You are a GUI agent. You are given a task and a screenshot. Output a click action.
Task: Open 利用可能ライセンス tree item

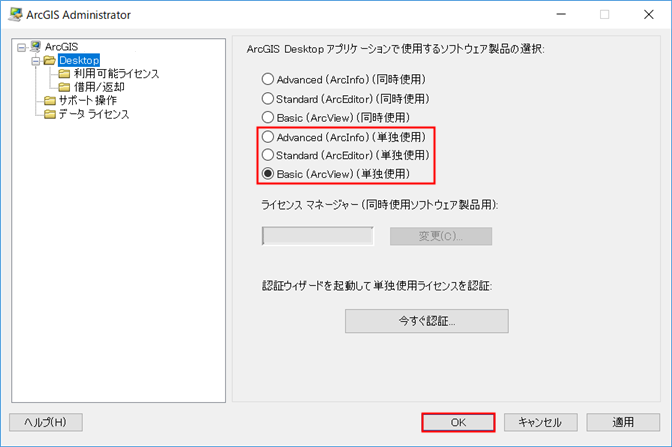[x=116, y=74]
